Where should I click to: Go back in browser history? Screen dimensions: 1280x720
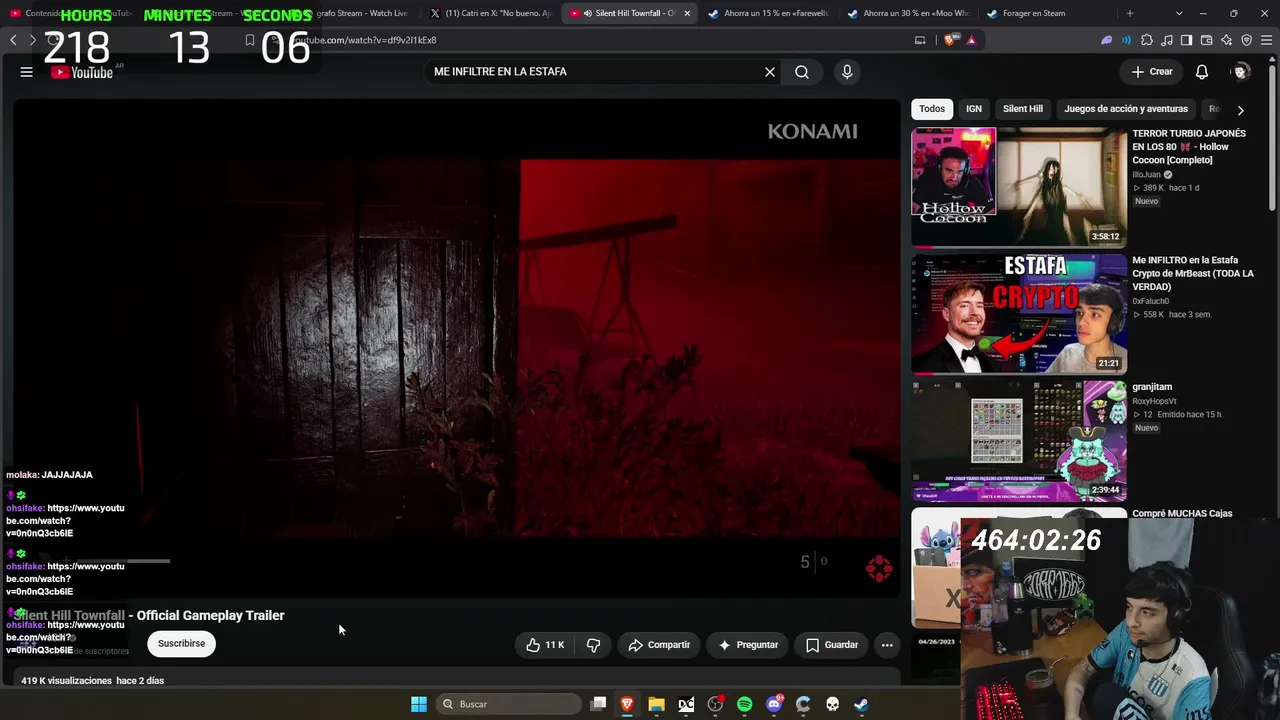coord(13,40)
